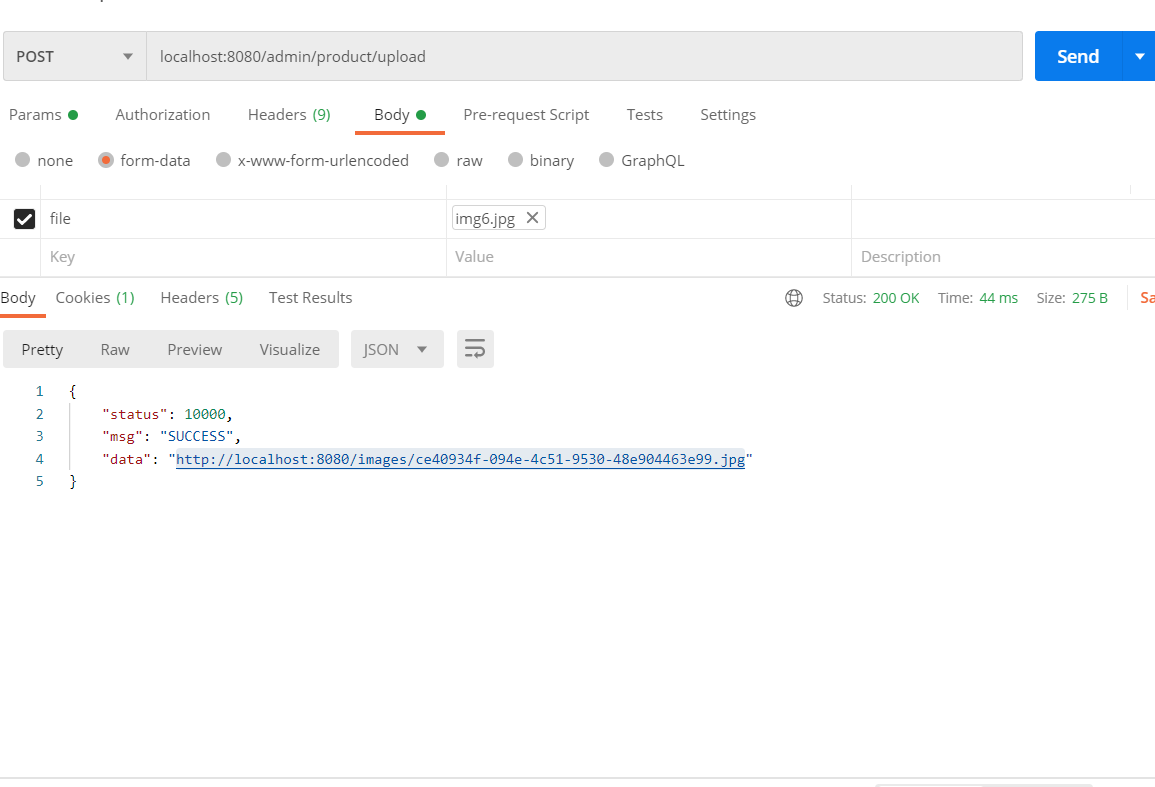Uncheck the file row checkbox
The image size is (1155, 787).
pyautogui.click(x=25, y=219)
